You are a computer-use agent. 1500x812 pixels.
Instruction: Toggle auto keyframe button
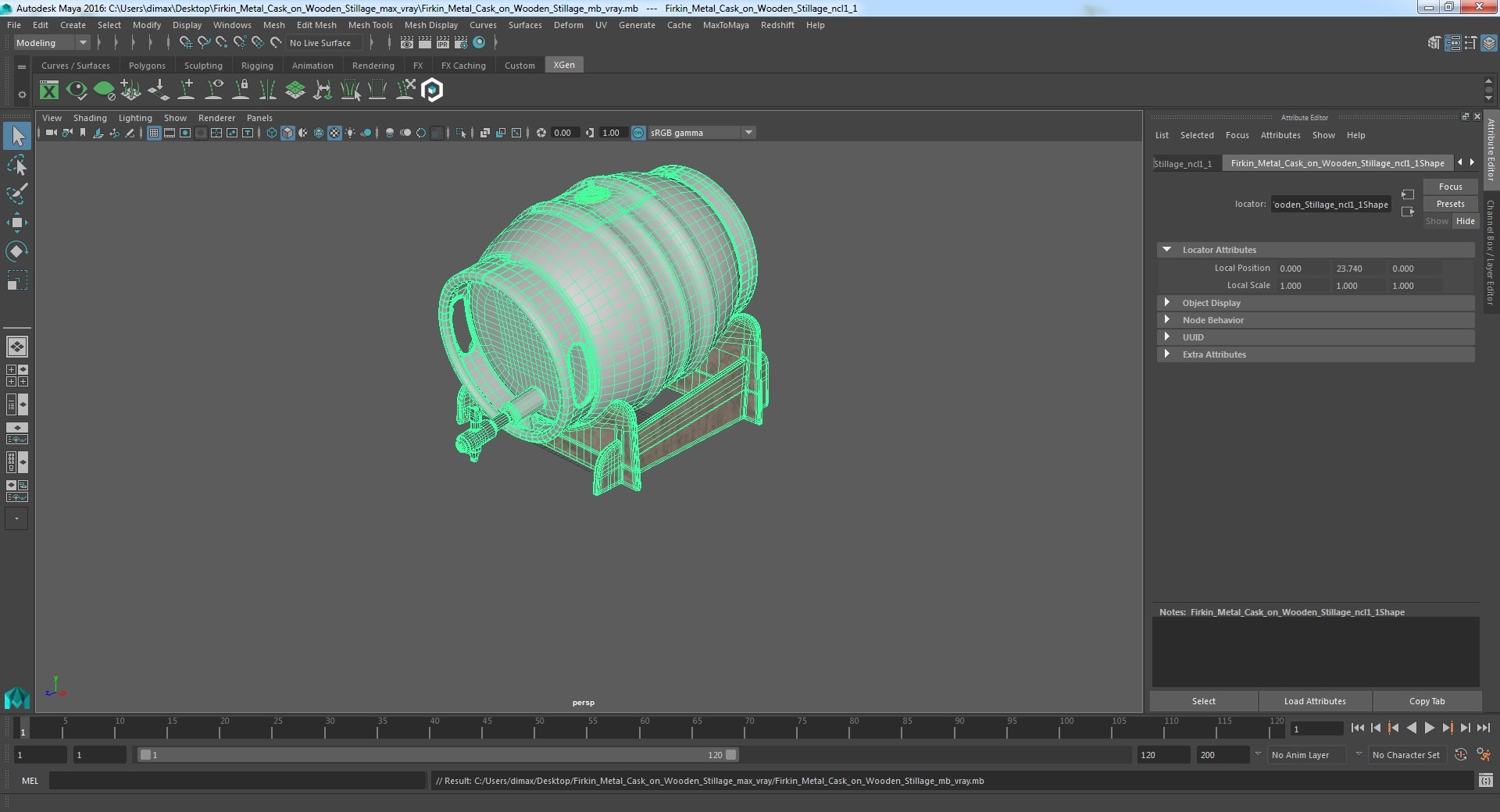1460,755
